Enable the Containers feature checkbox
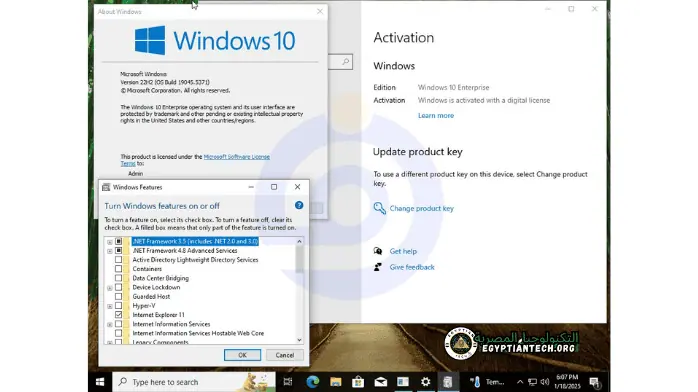Image resolution: width=698 pixels, height=392 pixels. (x=118, y=269)
